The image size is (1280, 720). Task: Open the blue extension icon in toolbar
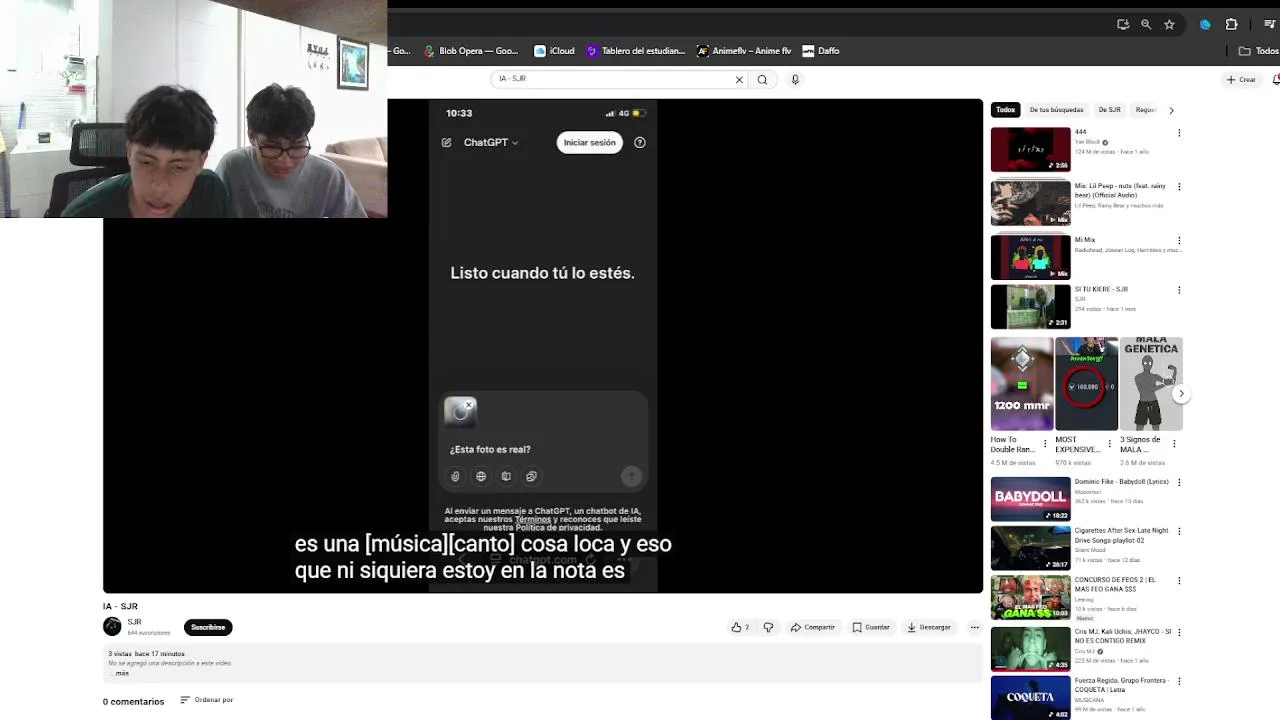1205,25
